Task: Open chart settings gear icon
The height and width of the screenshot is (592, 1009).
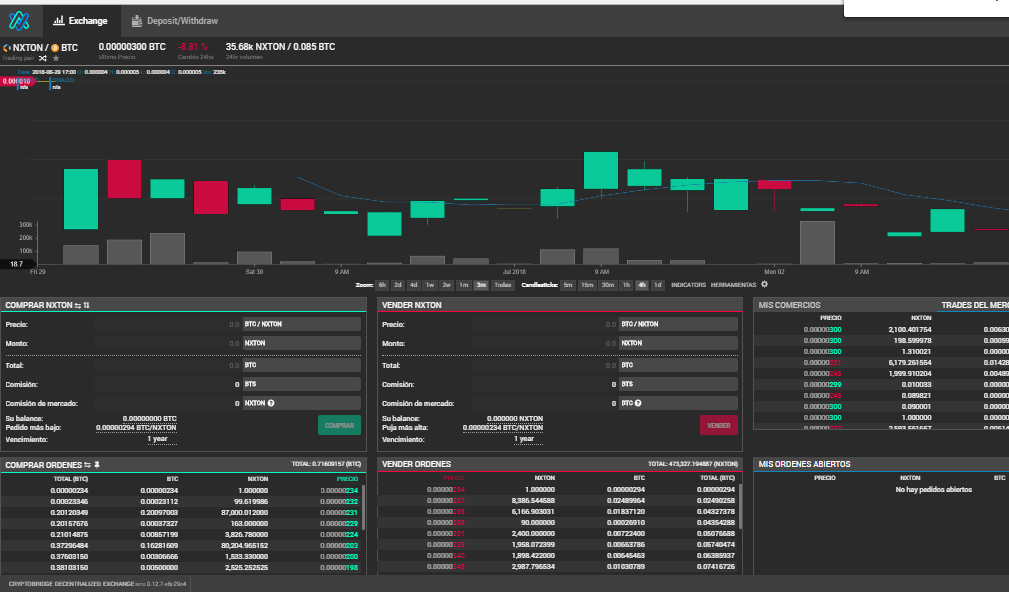Action: (x=764, y=284)
